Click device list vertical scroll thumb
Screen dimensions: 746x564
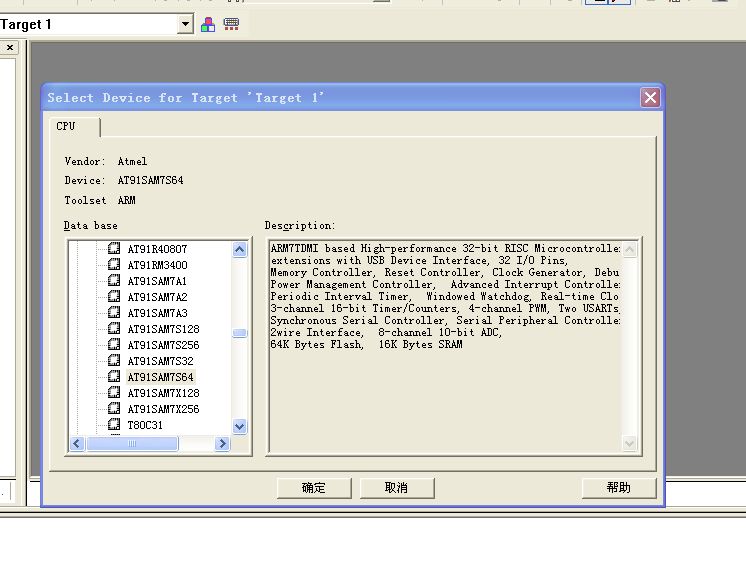240,333
